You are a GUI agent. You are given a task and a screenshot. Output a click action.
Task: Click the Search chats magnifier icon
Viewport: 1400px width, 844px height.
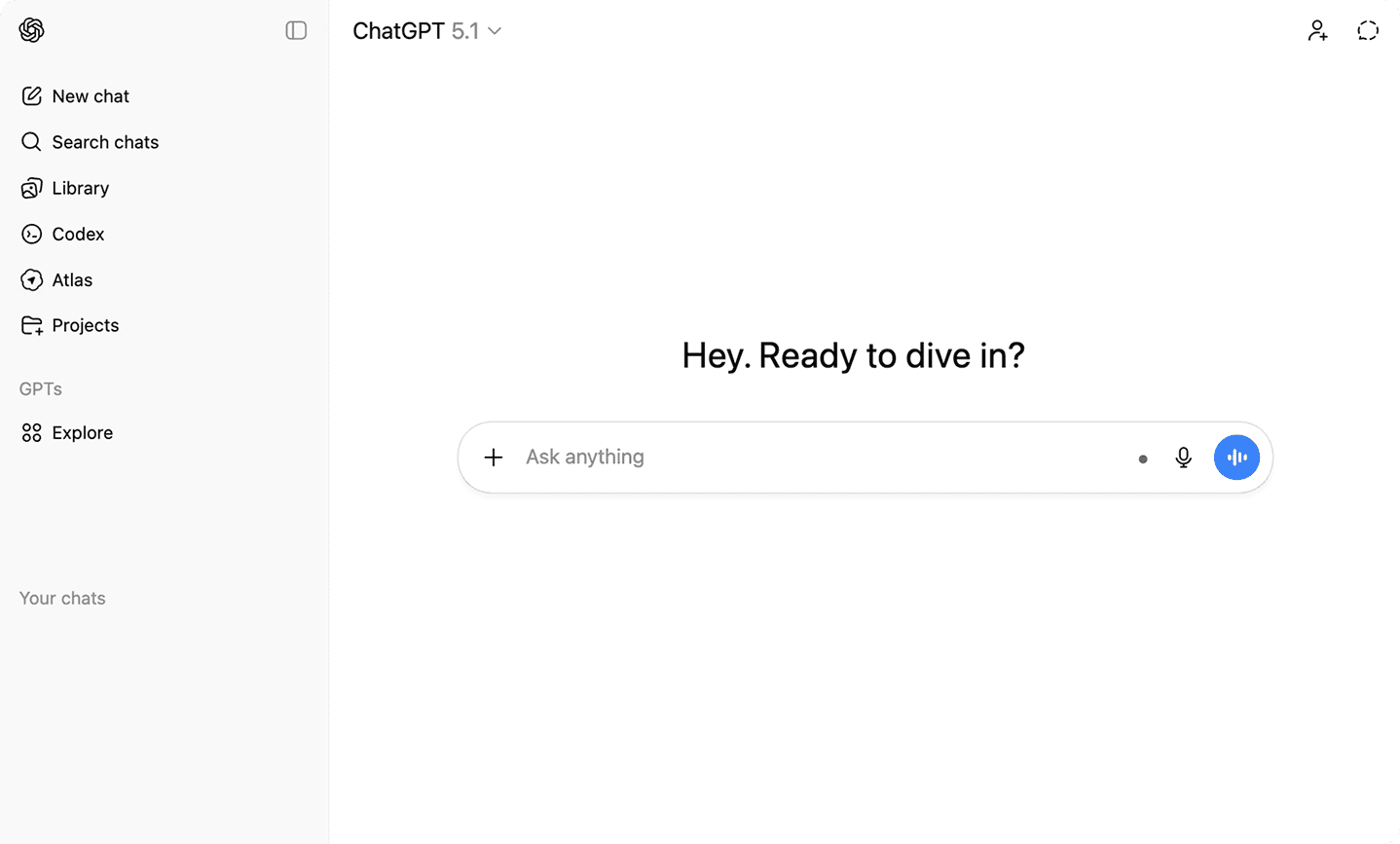pyautogui.click(x=31, y=141)
